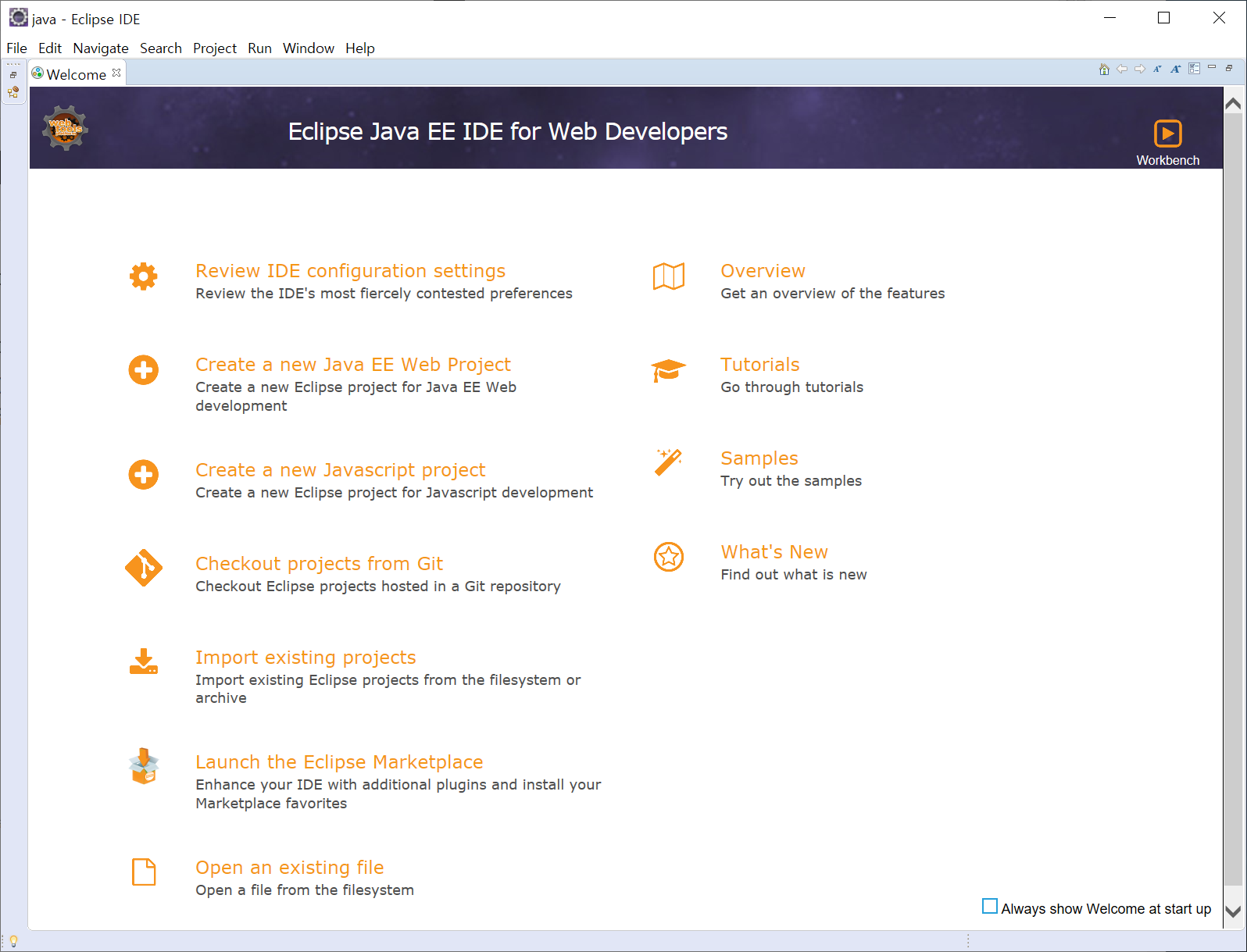Open the Type Hierarchy fast view icon

(x=13, y=92)
